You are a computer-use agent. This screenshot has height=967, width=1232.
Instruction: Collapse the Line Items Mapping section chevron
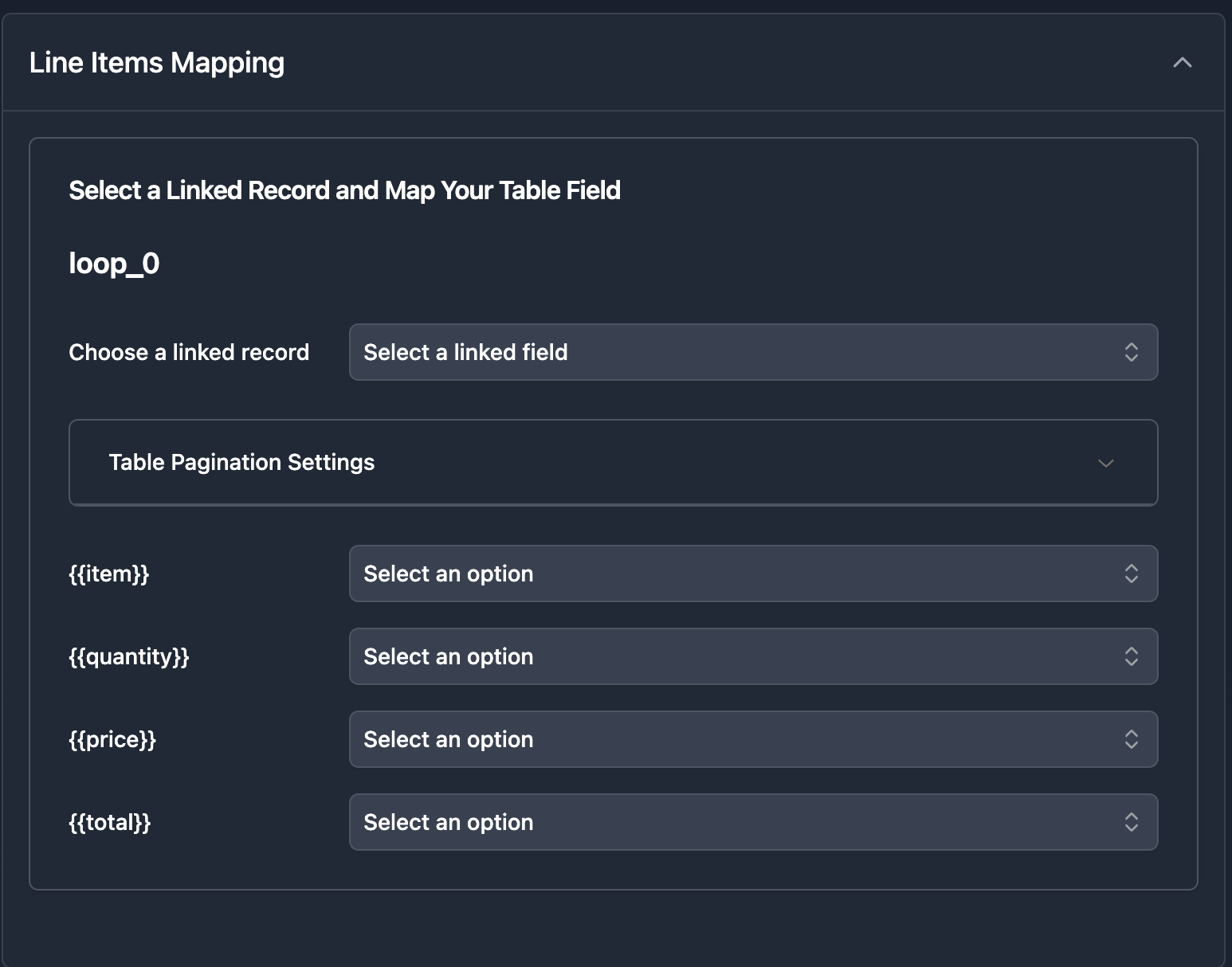[1182, 62]
